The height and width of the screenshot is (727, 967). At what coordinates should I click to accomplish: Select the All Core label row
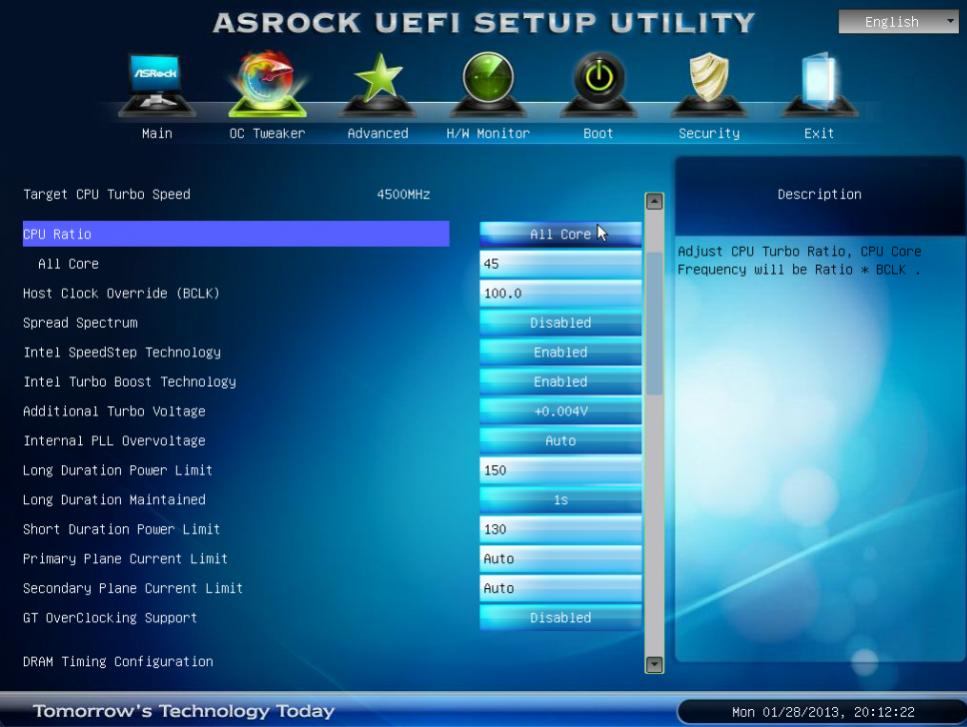pyautogui.click(x=68, y=264)
